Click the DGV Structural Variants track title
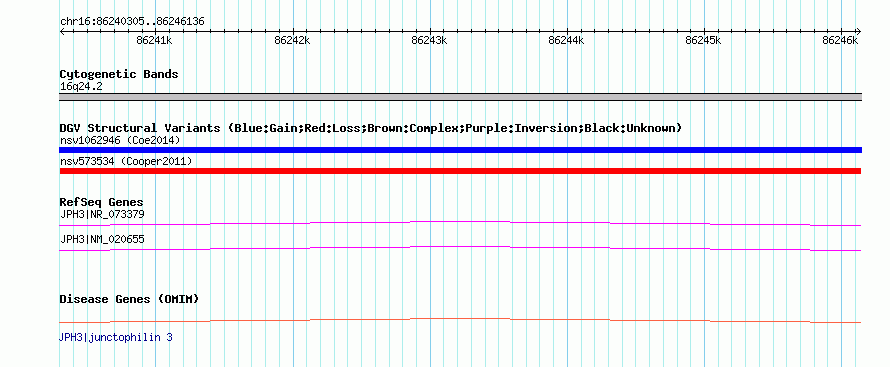Viewport: 890px width, 367px height. coord(371,128)
